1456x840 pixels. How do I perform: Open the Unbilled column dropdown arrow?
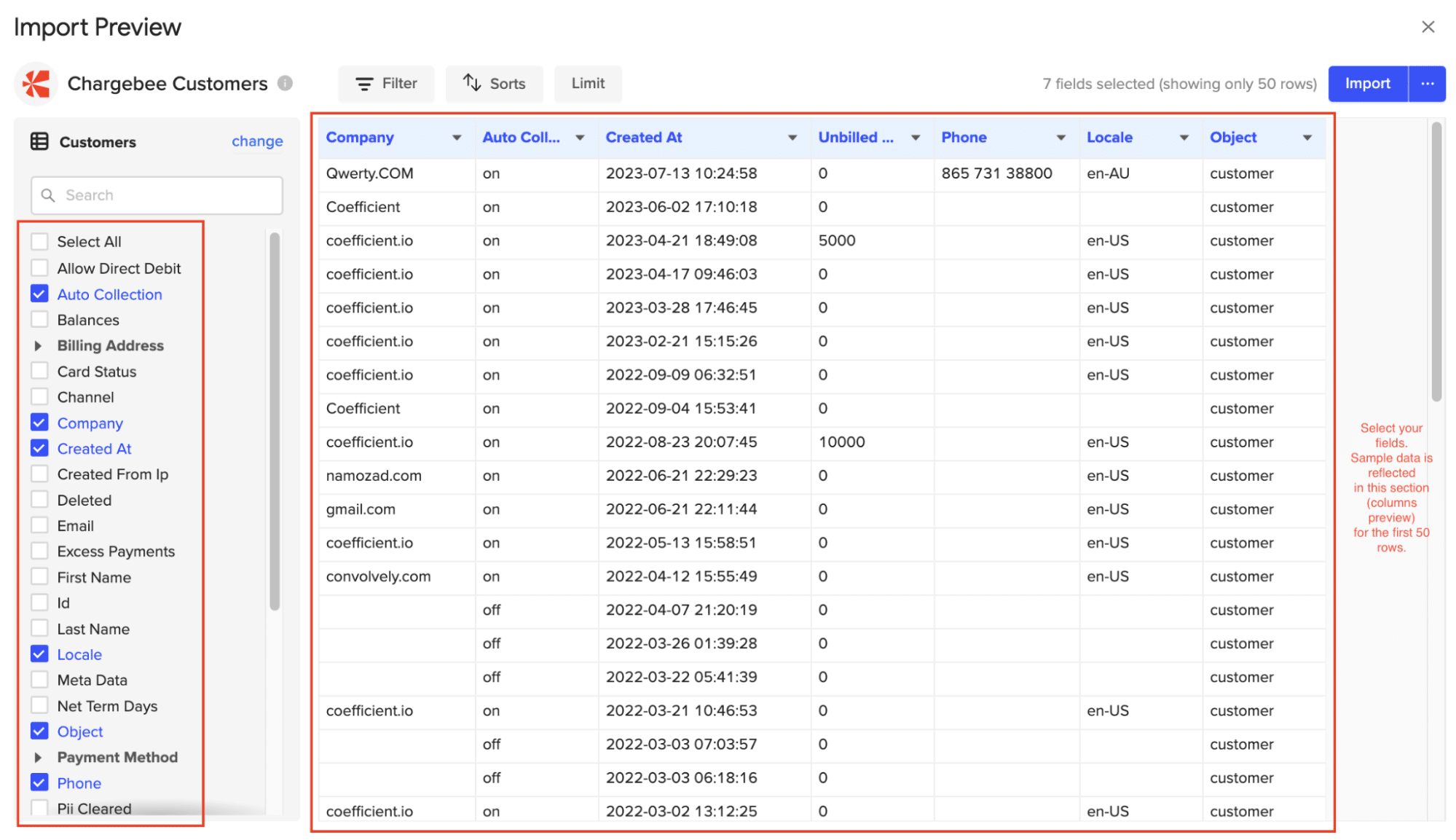tap(916, 138)
